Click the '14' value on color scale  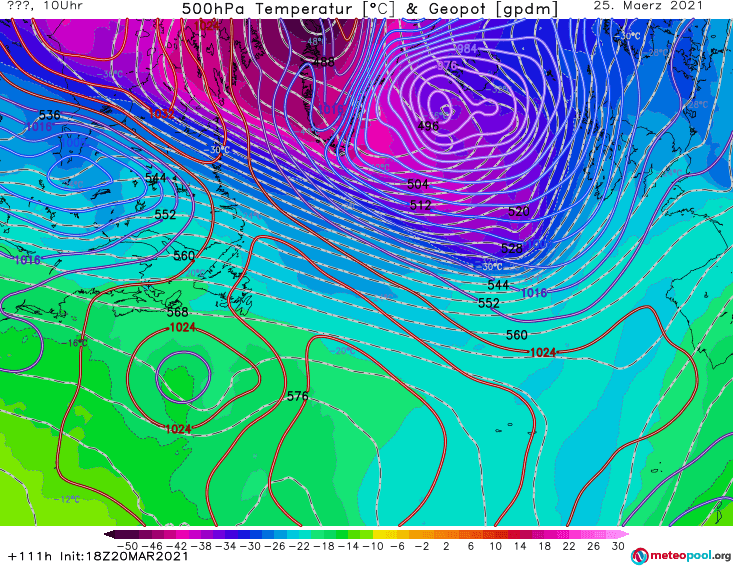tap(520, 546)
